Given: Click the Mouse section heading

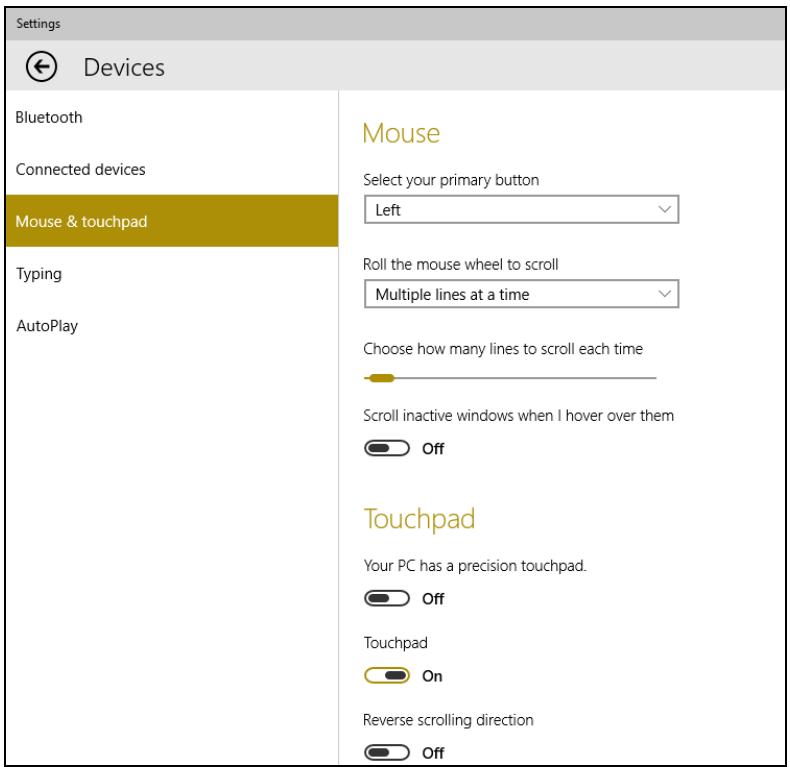Looking at the screenshot, I should pos(401,134).
